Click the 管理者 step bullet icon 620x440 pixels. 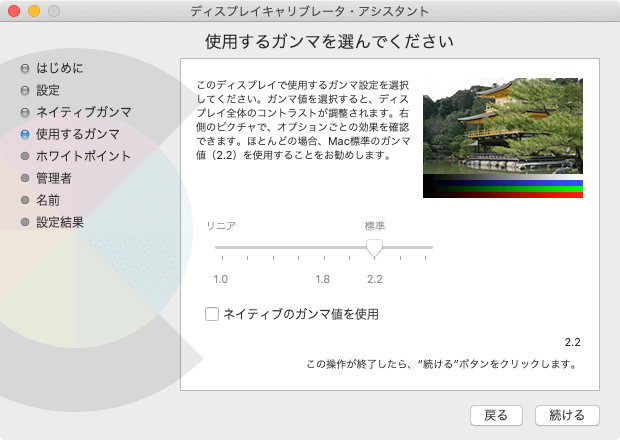pos(25,178)
